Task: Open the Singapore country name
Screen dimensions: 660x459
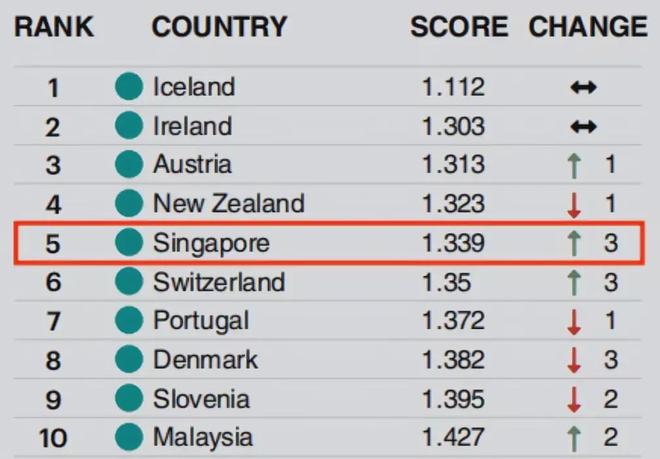Action: [x=211, y=243]
